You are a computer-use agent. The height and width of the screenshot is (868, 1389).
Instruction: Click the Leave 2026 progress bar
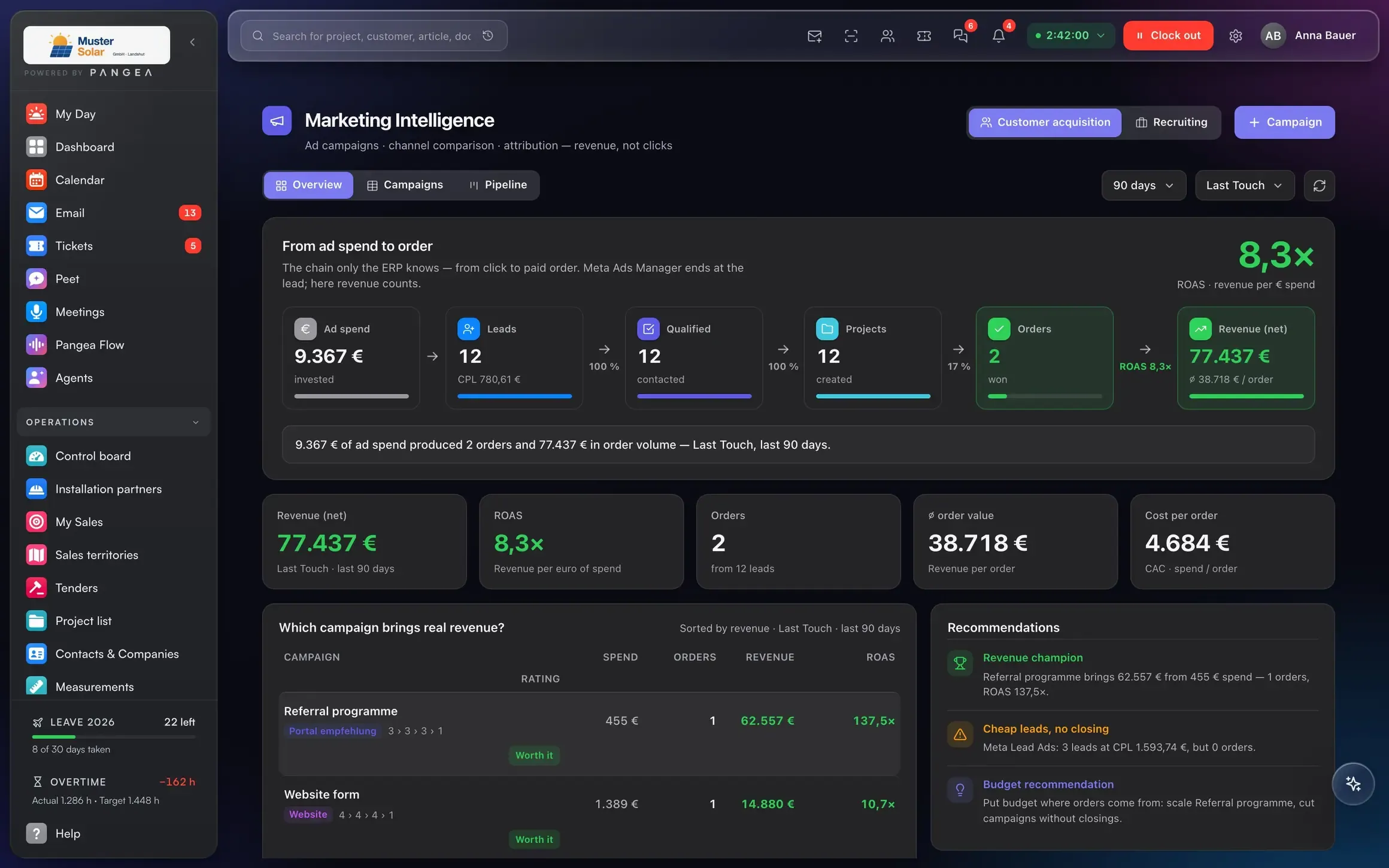coord(113,736)
